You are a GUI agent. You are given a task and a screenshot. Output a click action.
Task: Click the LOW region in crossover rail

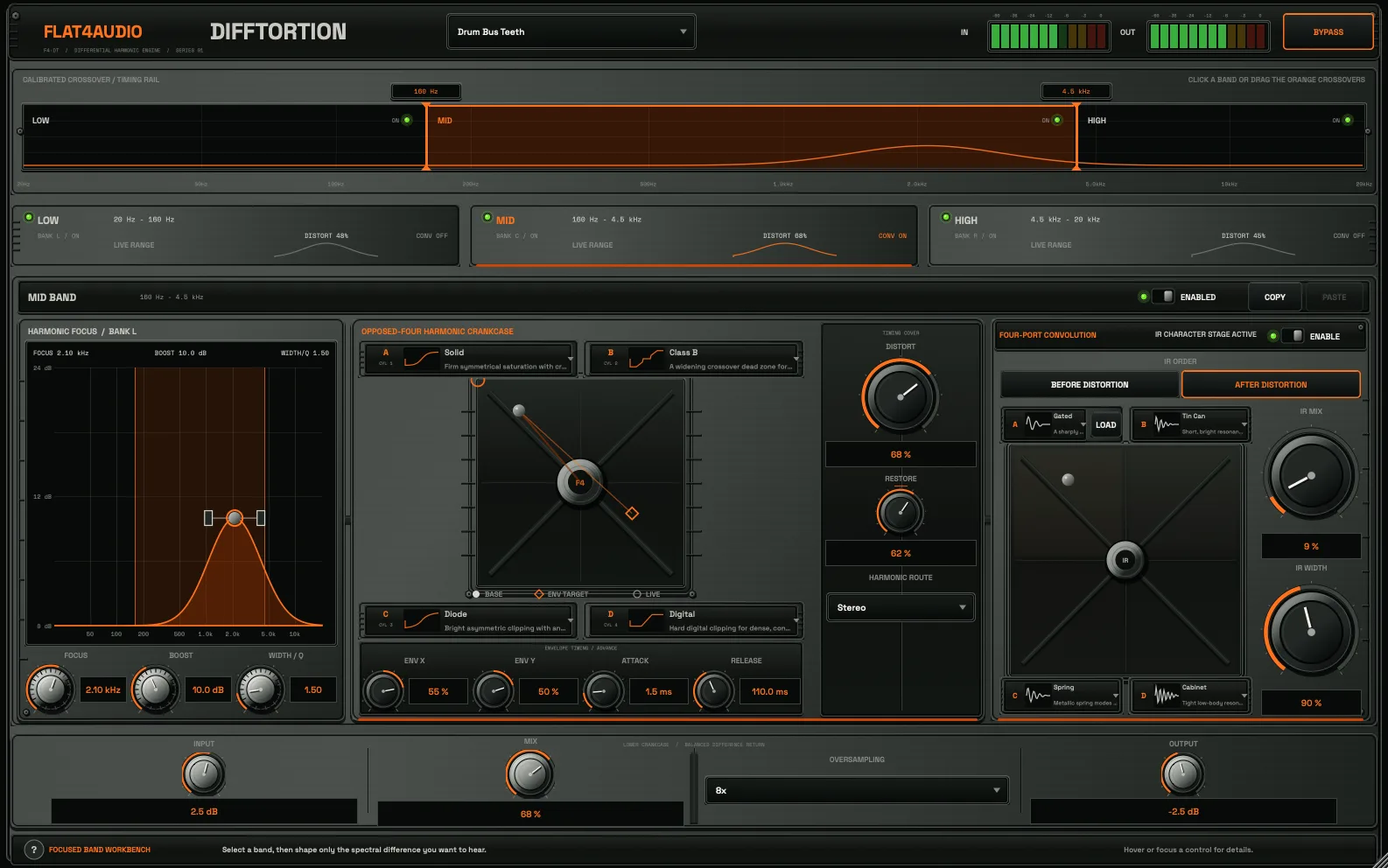tap(224, 136)
